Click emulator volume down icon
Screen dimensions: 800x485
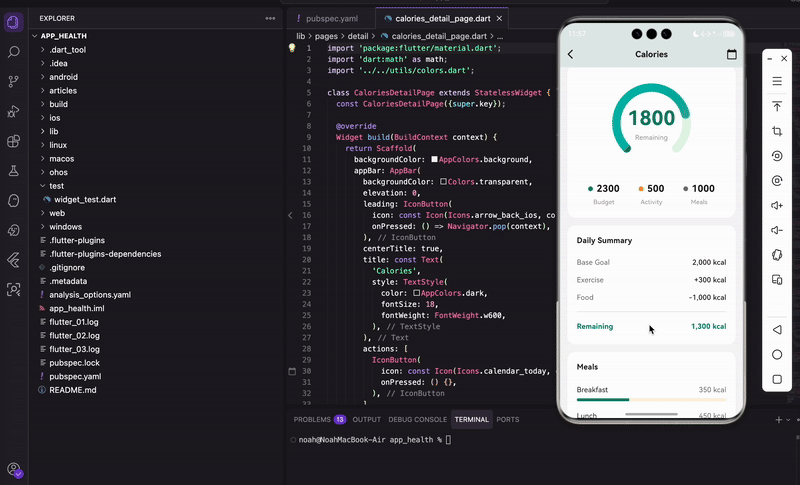click(777, 230)
